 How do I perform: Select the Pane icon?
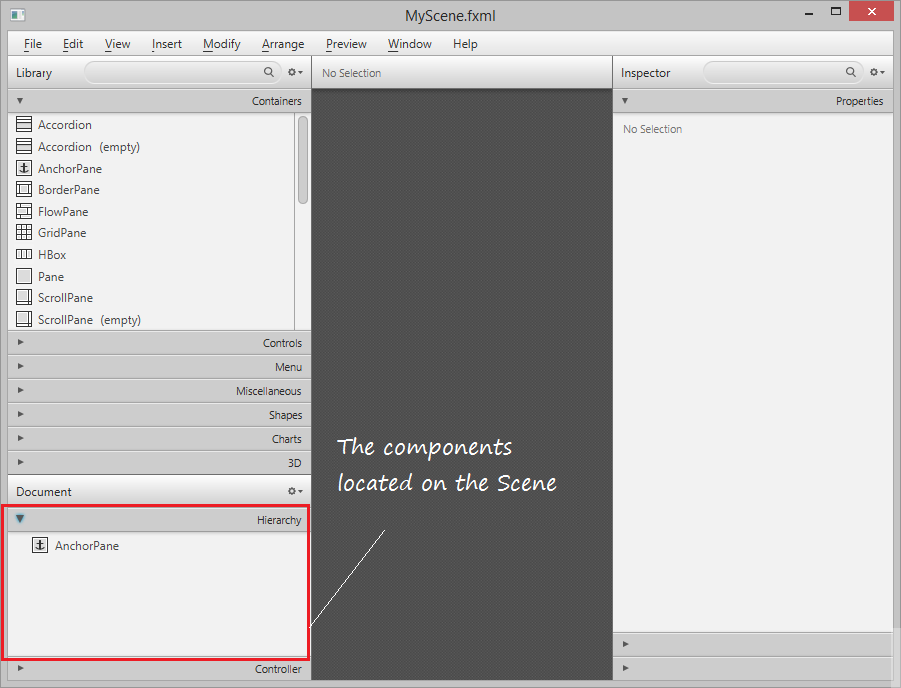(x=24, y=276)
